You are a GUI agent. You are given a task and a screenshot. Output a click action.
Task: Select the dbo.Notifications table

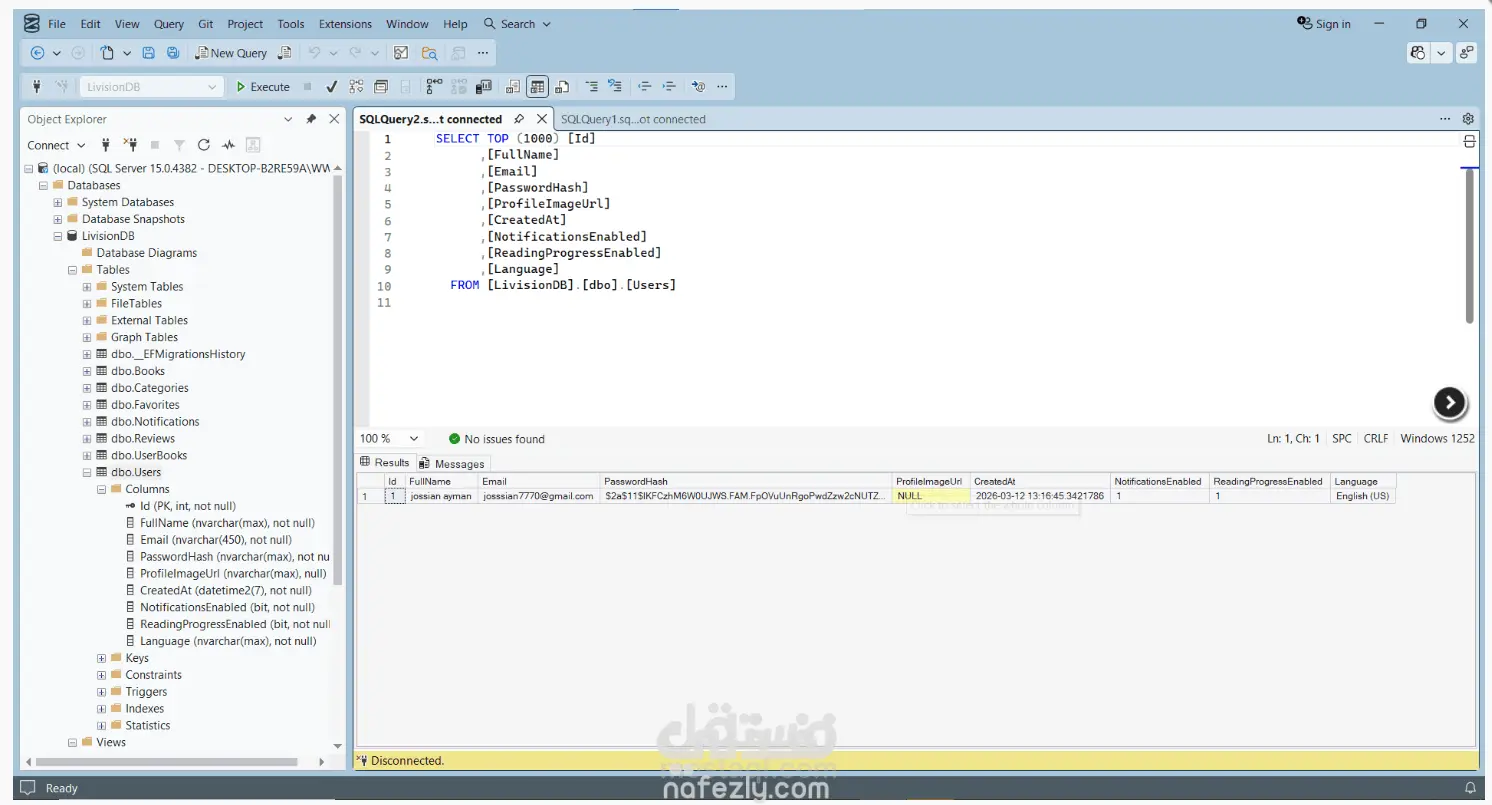[155, 422]
